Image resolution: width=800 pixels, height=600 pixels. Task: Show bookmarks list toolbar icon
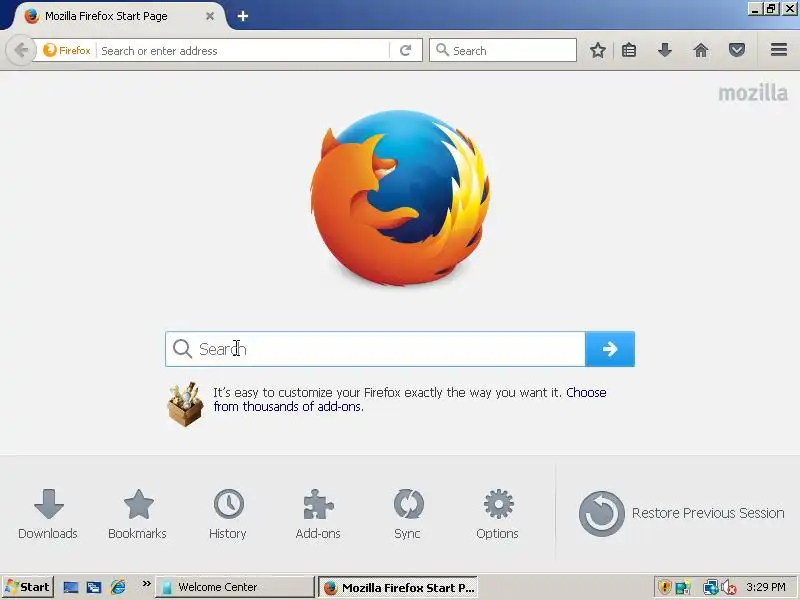(x=629, y=50)
